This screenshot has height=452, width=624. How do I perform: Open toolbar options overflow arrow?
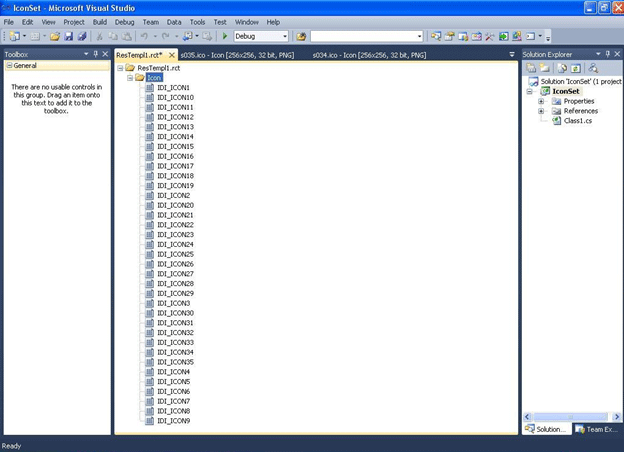[x=548, y=37]
